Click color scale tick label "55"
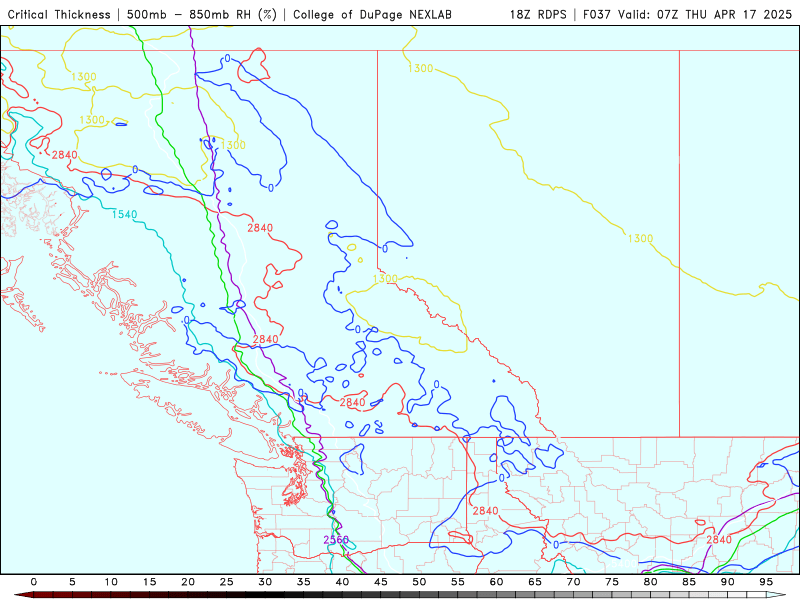 point(458,582)
